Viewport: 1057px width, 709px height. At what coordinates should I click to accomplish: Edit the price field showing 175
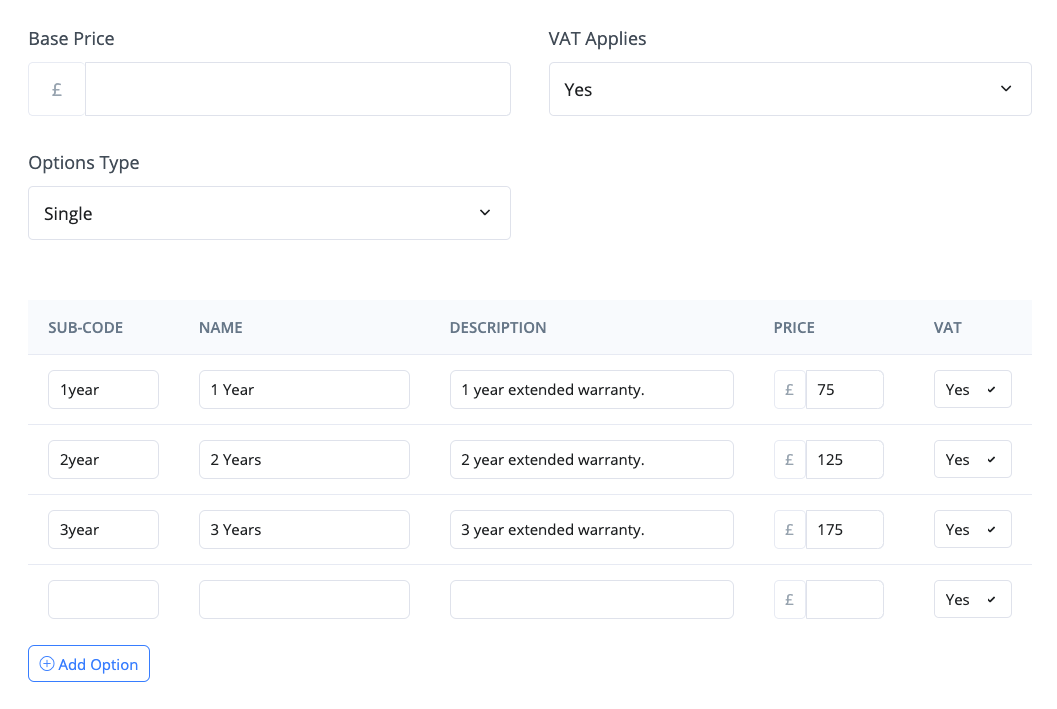[845, 530]
